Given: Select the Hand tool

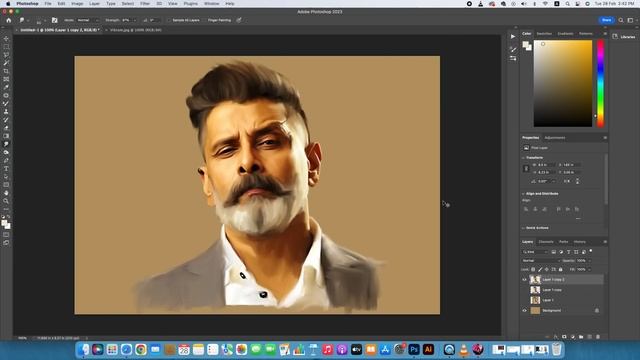Looking at the screenshot, I should [6, 193].
